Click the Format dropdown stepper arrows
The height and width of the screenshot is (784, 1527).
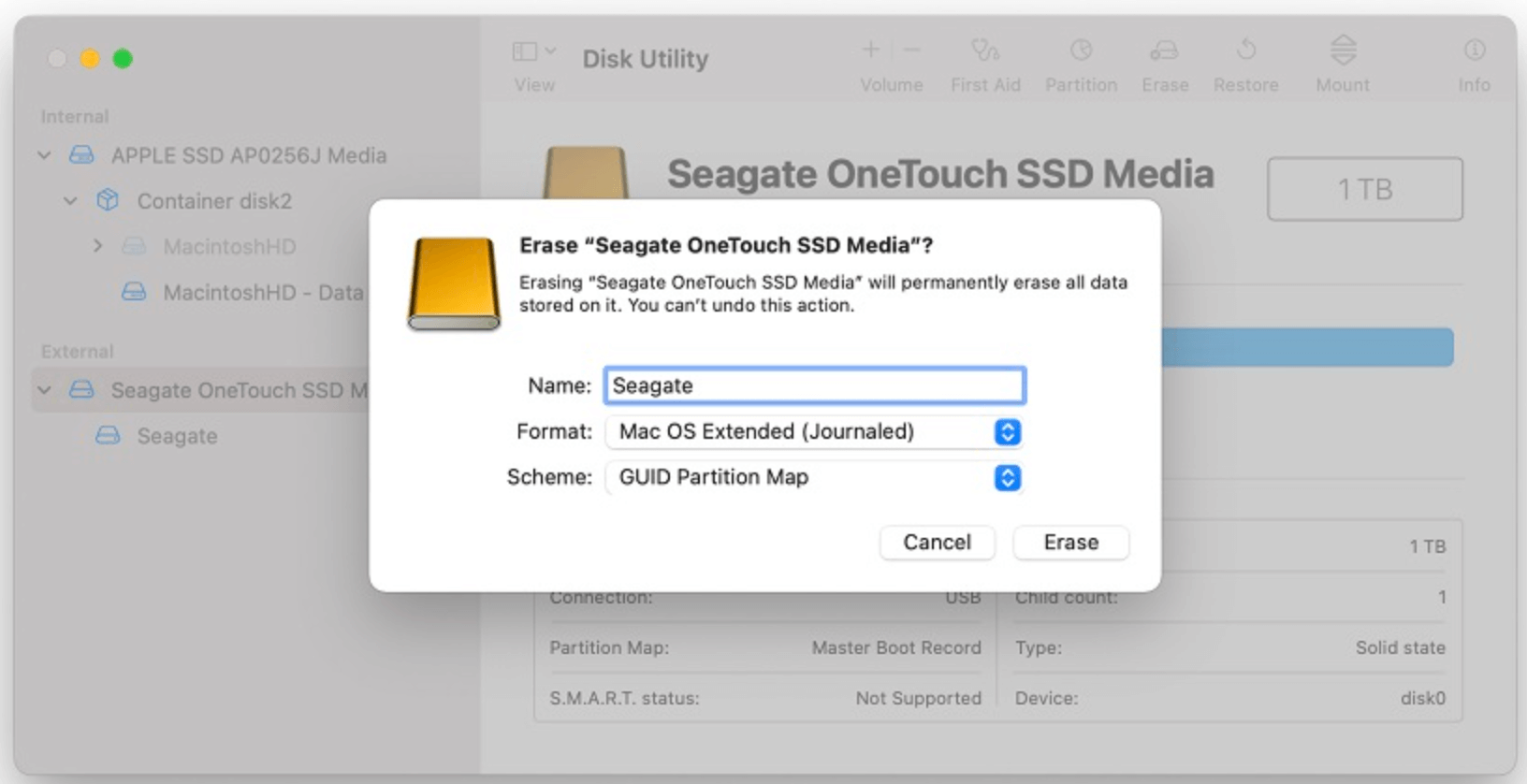(x=1007, y=431)
